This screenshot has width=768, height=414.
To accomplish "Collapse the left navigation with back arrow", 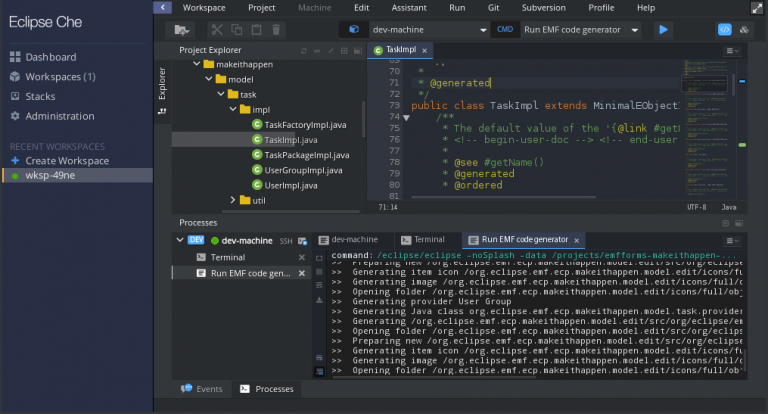I will tap(162, 7).
